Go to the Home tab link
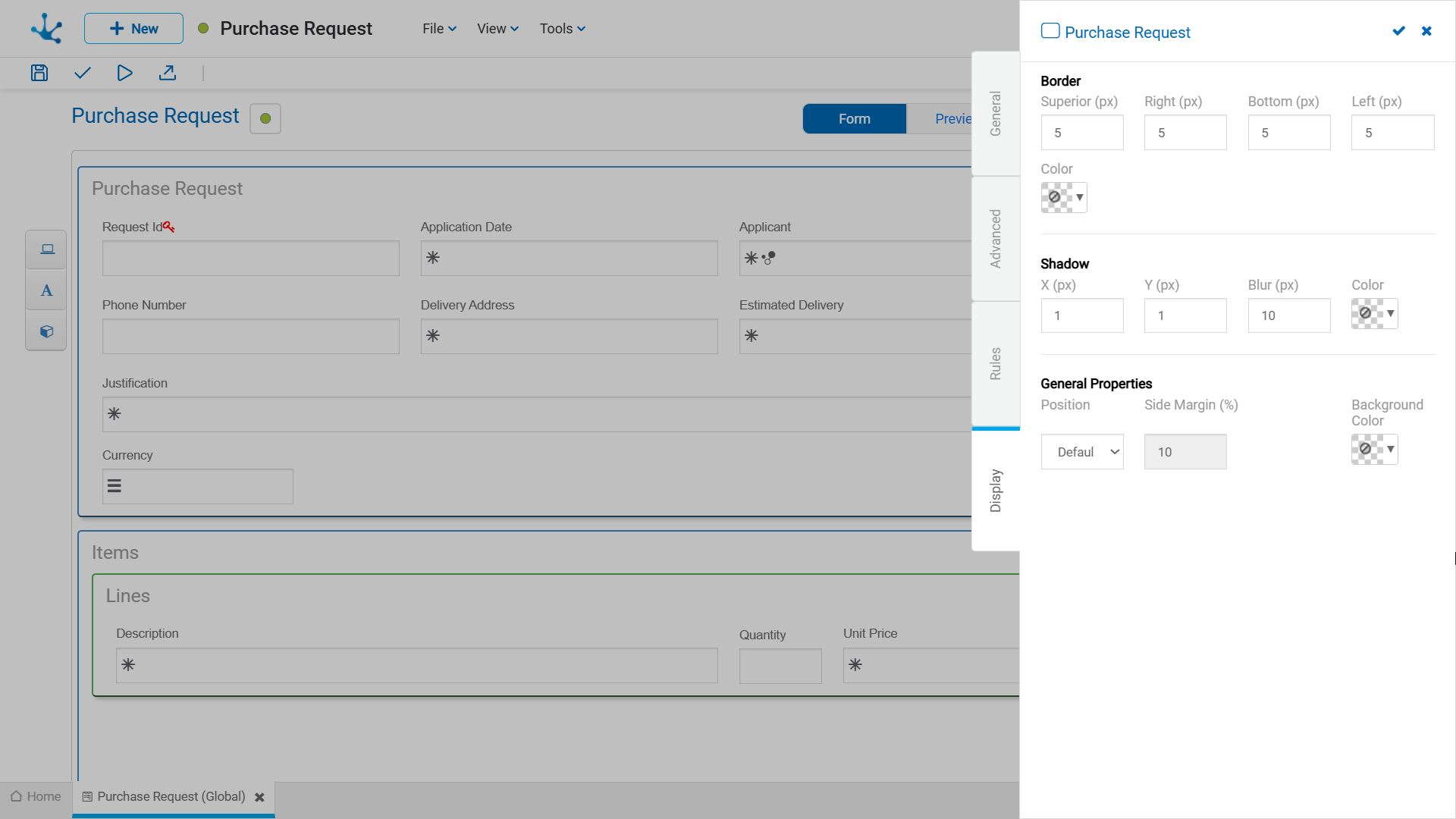The height and width of the screenshot is (819, 1456). click(36, 797)
